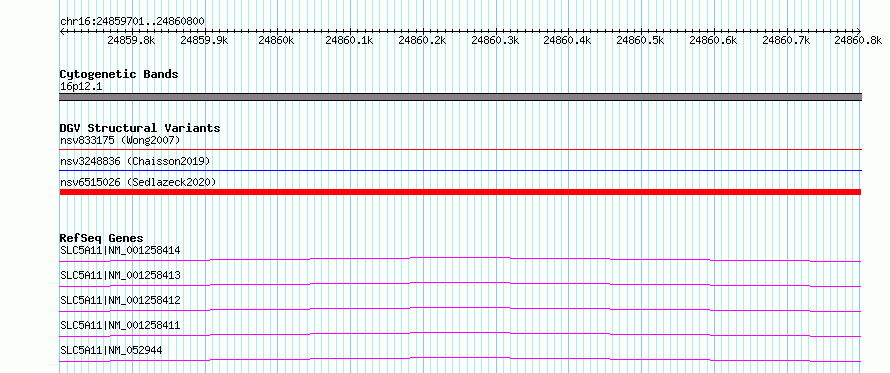Click the magenta NM_001258414 gene line

(460, 258)
